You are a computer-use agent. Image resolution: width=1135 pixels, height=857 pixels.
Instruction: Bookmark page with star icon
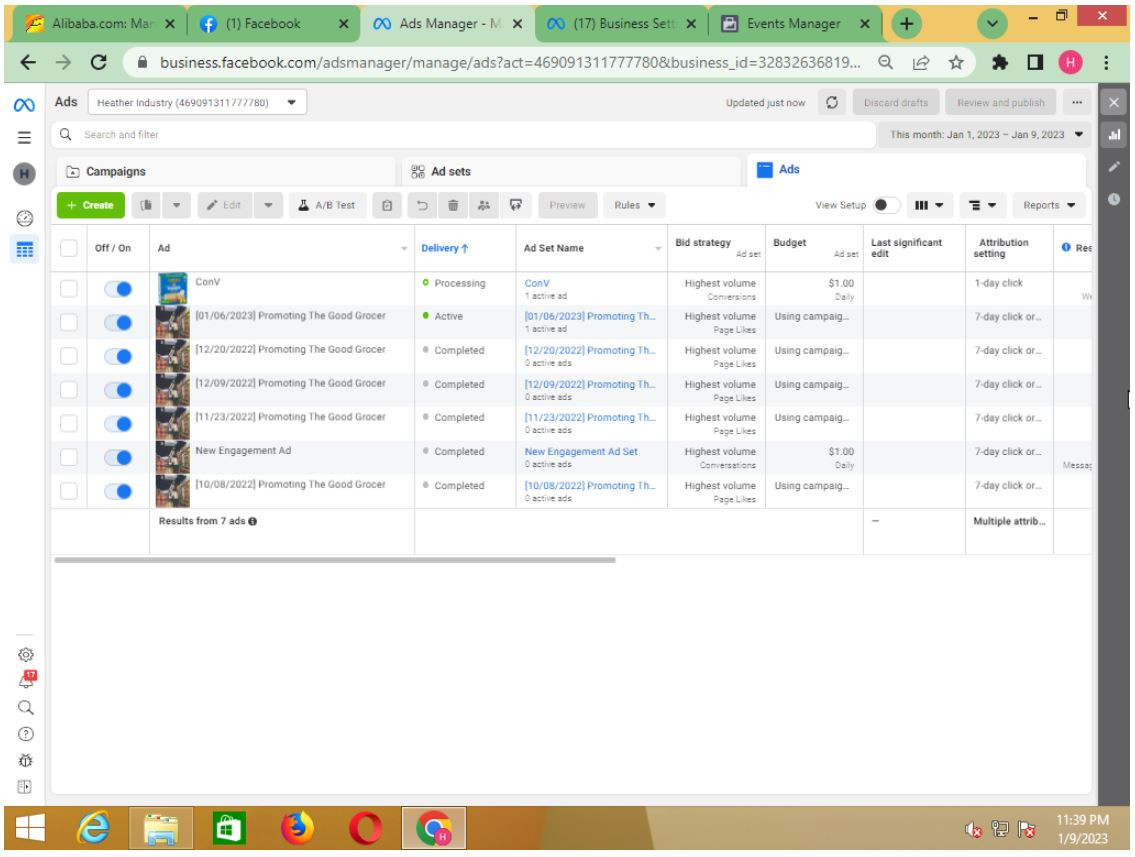tap(956, 63)
